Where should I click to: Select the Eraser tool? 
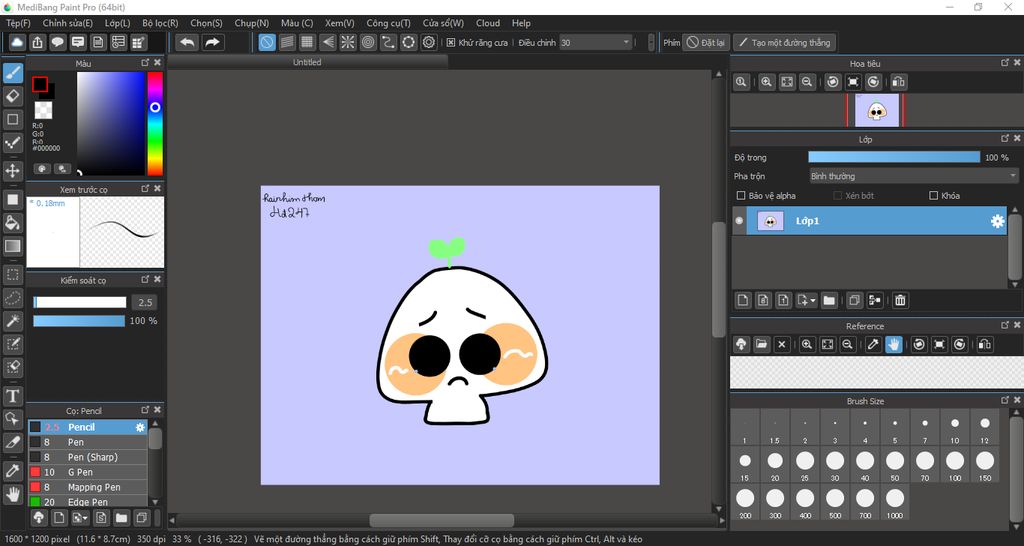pos(12,96)
